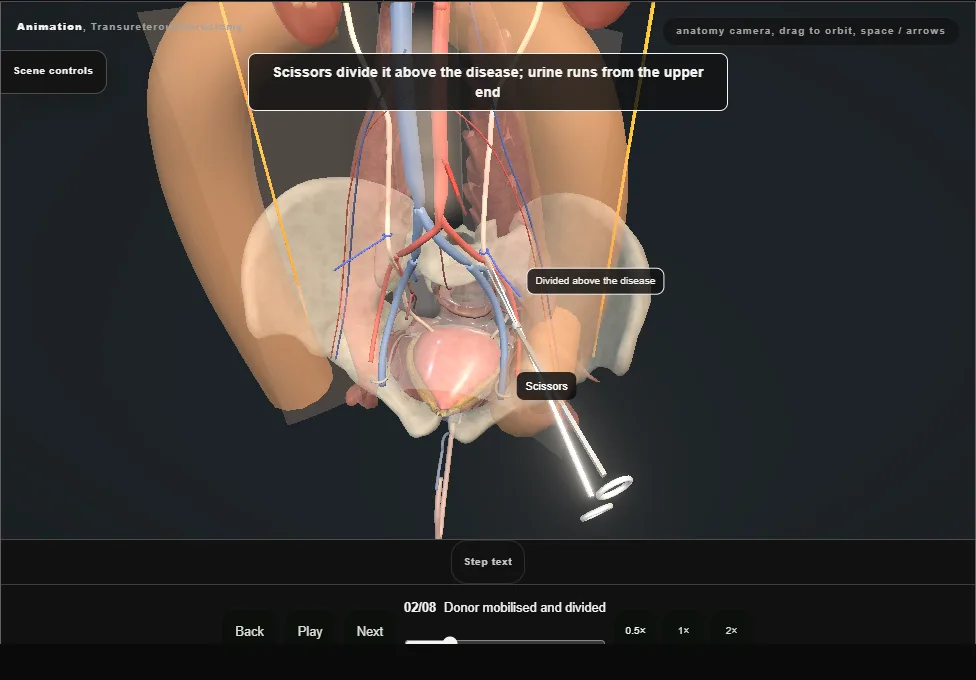Click the 'Donor mobilised and divided' step title

[x=525, y=607]
